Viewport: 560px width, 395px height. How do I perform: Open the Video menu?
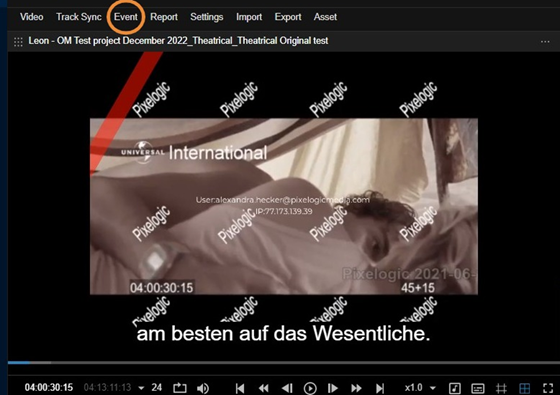31,17
